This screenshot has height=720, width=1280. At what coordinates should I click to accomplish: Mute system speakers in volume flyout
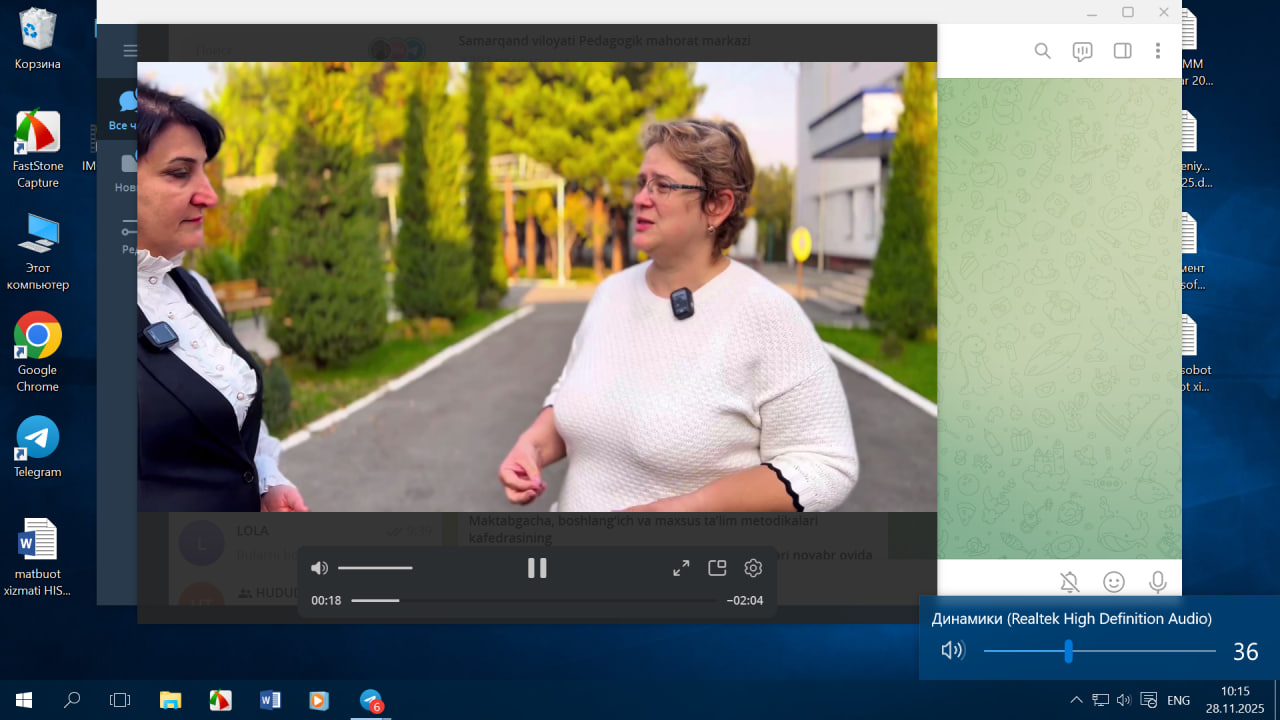point(952,651)
